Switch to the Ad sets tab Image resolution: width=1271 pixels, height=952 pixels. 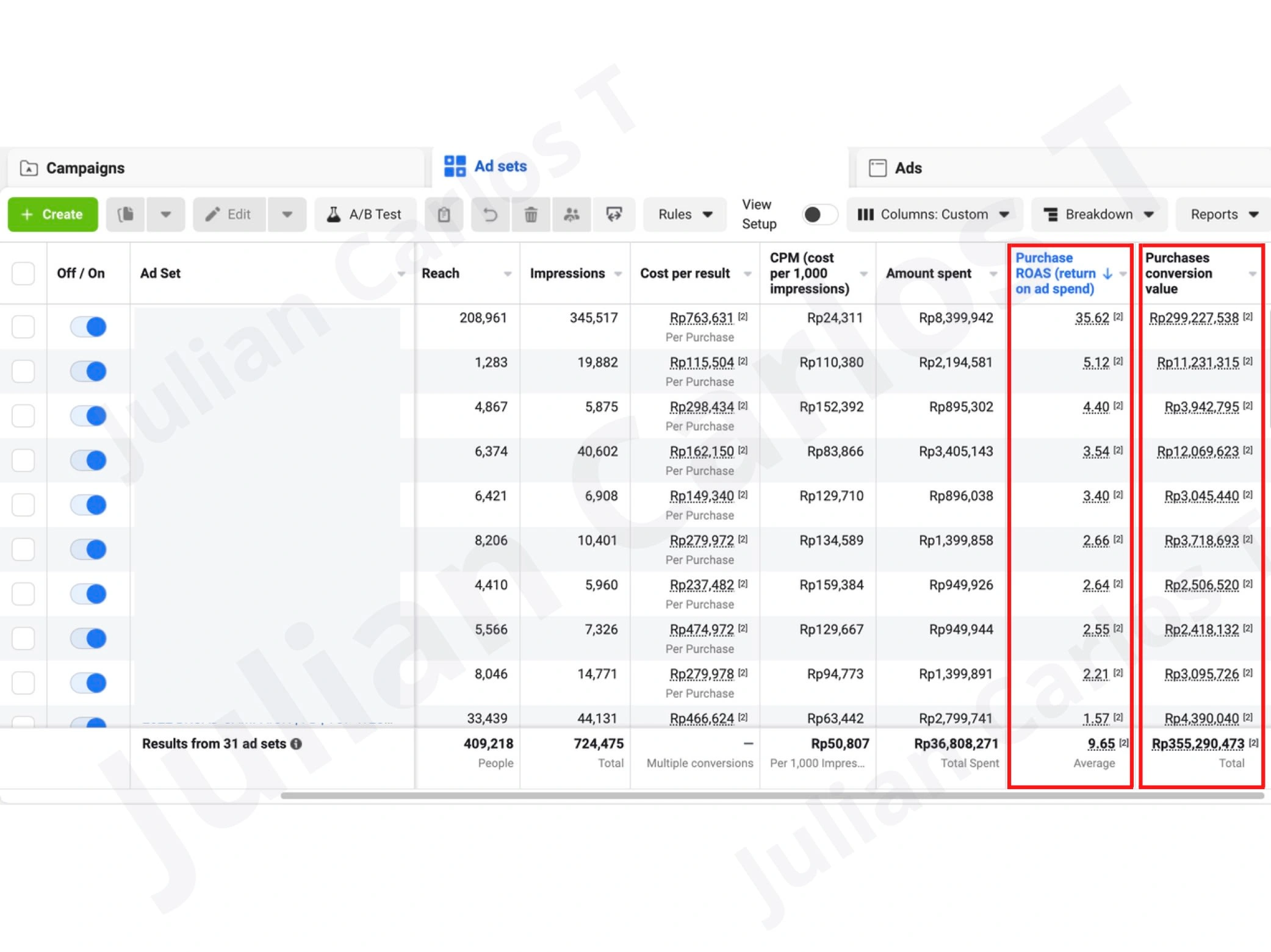click(639, 166)
